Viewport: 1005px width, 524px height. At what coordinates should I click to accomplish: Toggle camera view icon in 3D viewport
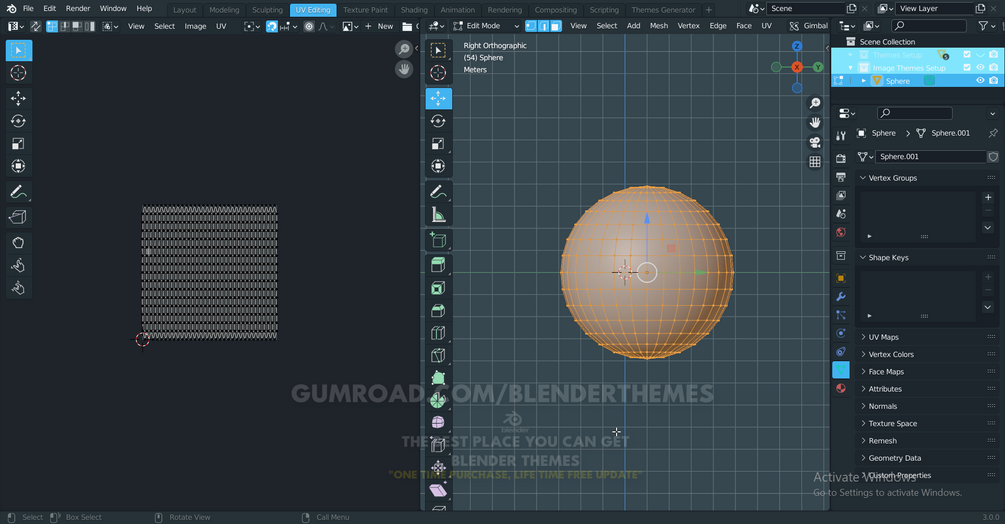pos(815,142)
